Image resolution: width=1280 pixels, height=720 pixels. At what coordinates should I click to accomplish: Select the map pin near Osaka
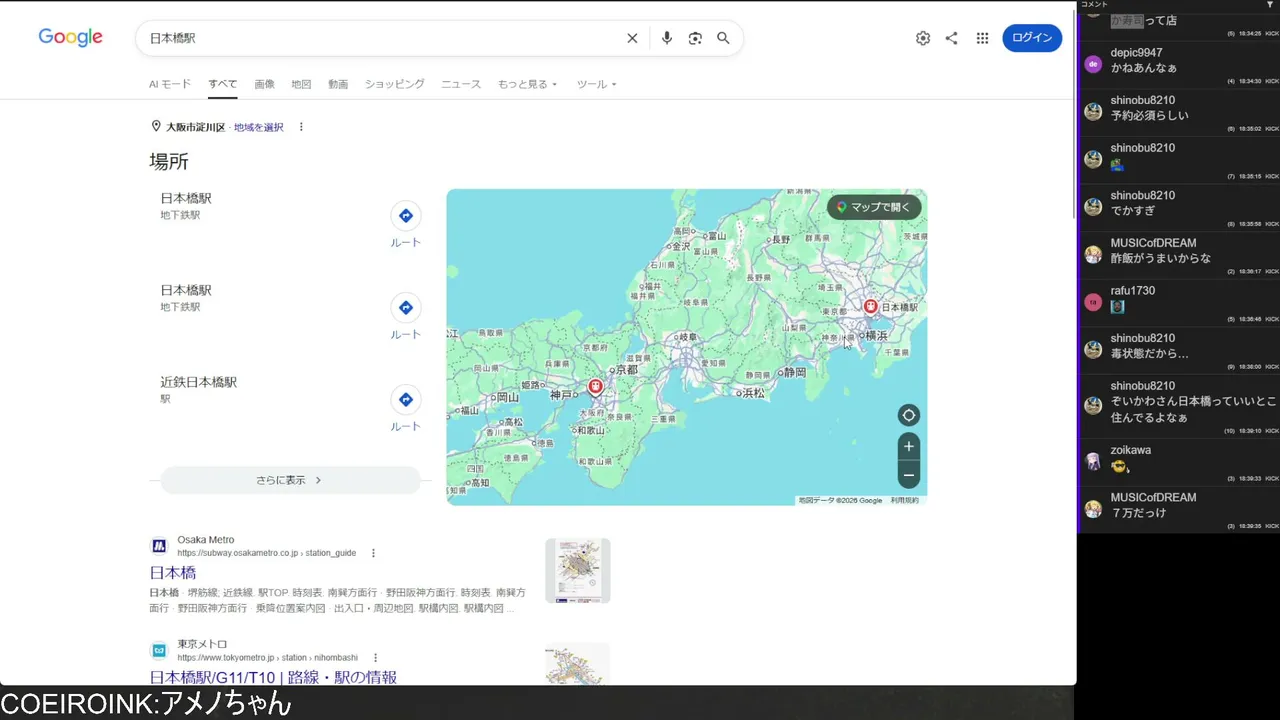(595, 386)
